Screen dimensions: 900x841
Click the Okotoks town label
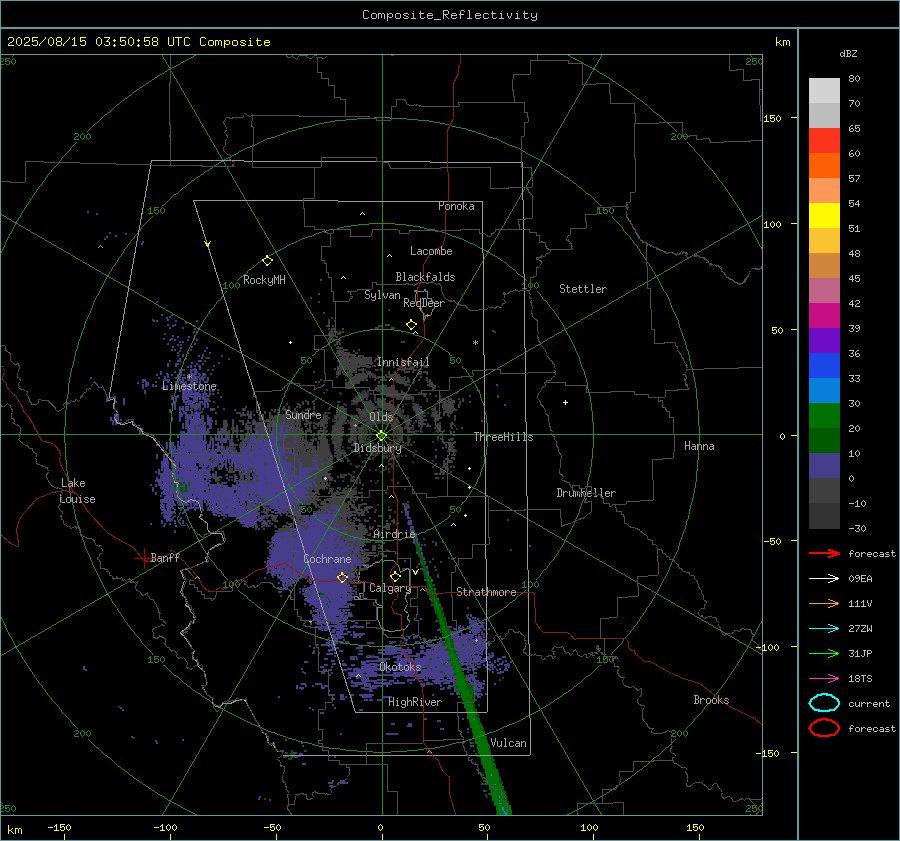400,667
